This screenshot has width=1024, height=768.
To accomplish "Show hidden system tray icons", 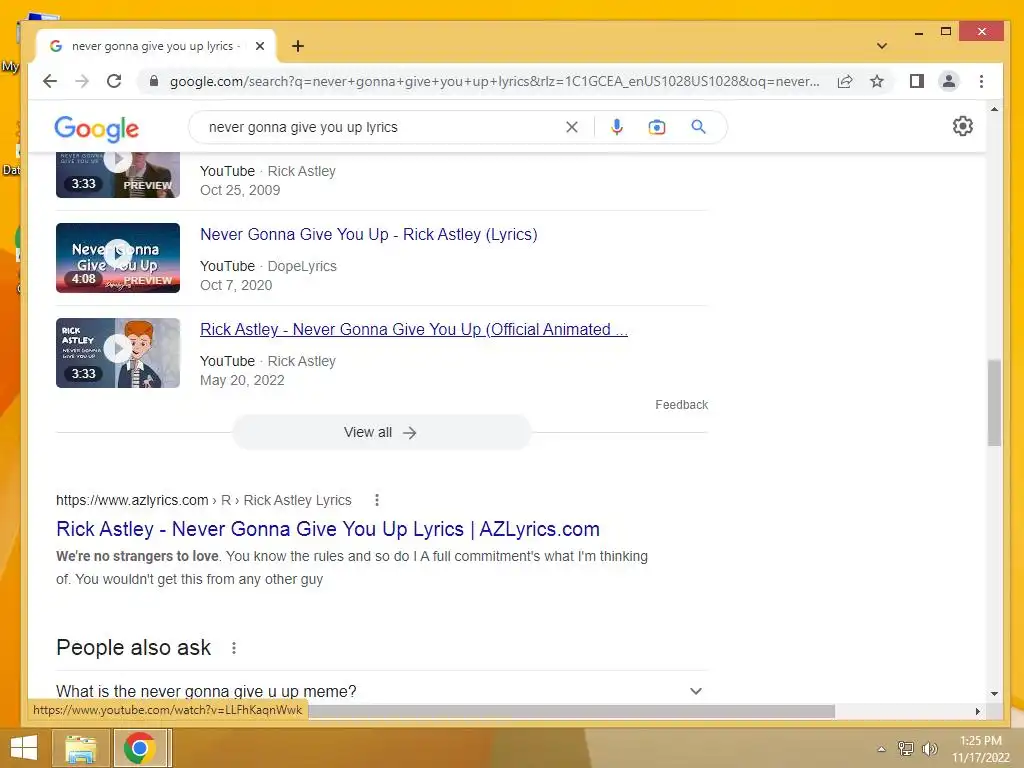I will (881, 749).
